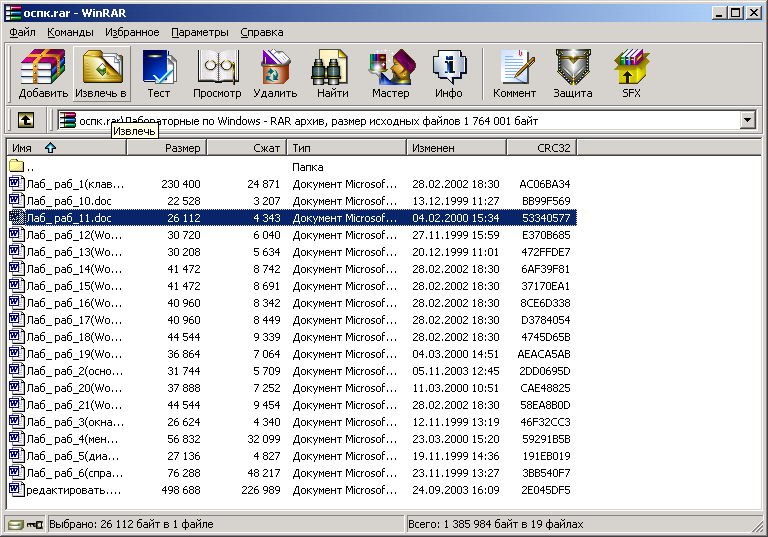
Task: Sort by the CRC32 column header
Action: pyautogui.click(x=542, y=147)
